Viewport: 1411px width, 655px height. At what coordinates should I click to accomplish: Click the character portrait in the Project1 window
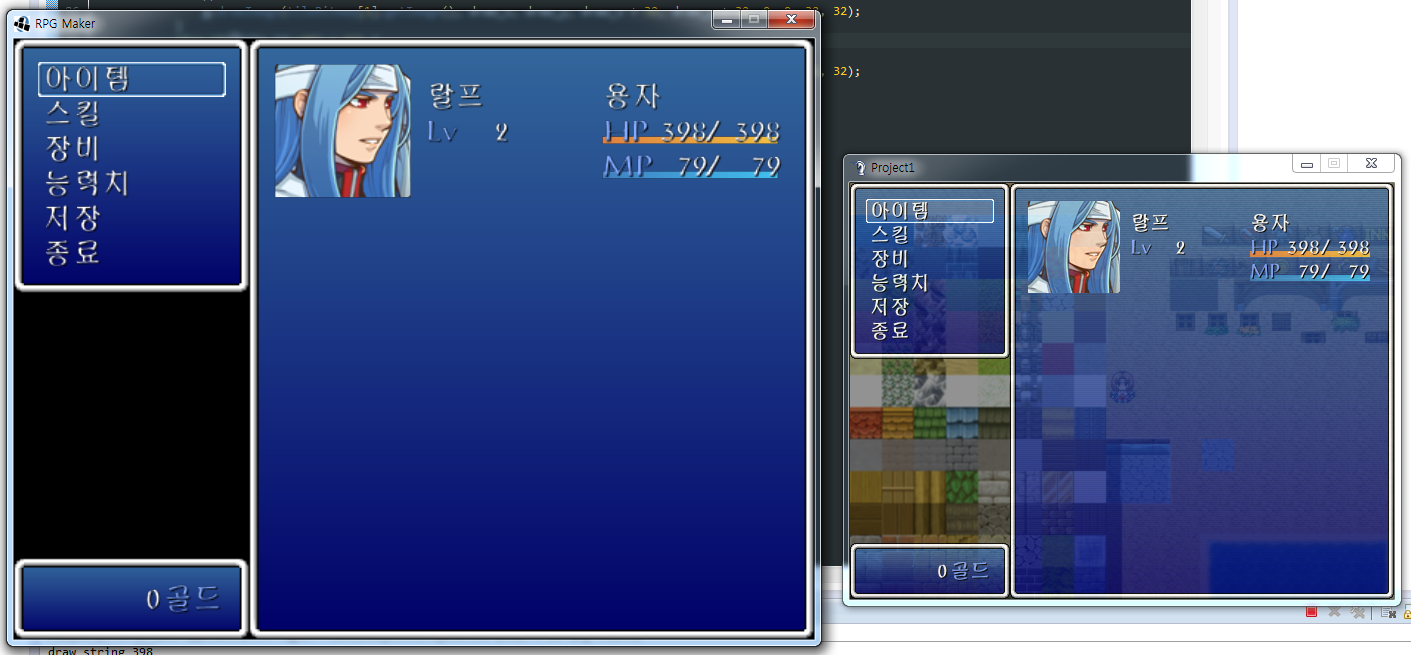pos(1074,247)
